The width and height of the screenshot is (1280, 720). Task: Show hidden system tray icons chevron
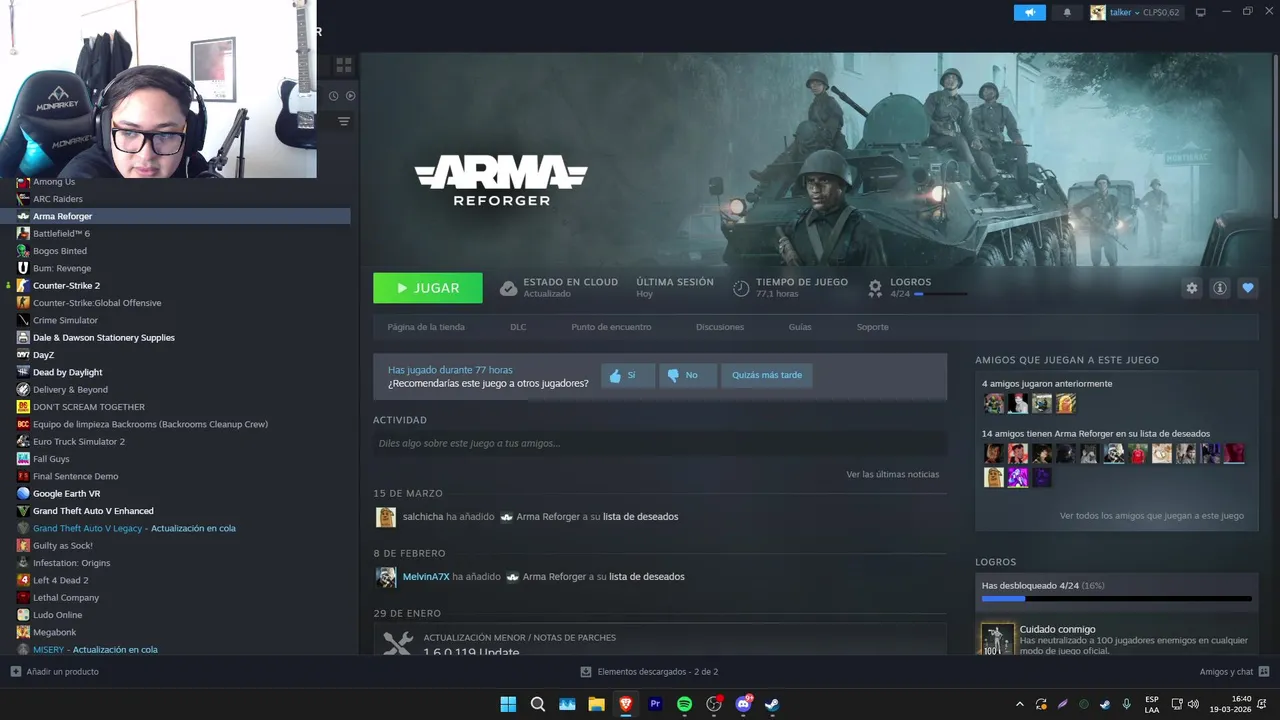pos(1019,704)
